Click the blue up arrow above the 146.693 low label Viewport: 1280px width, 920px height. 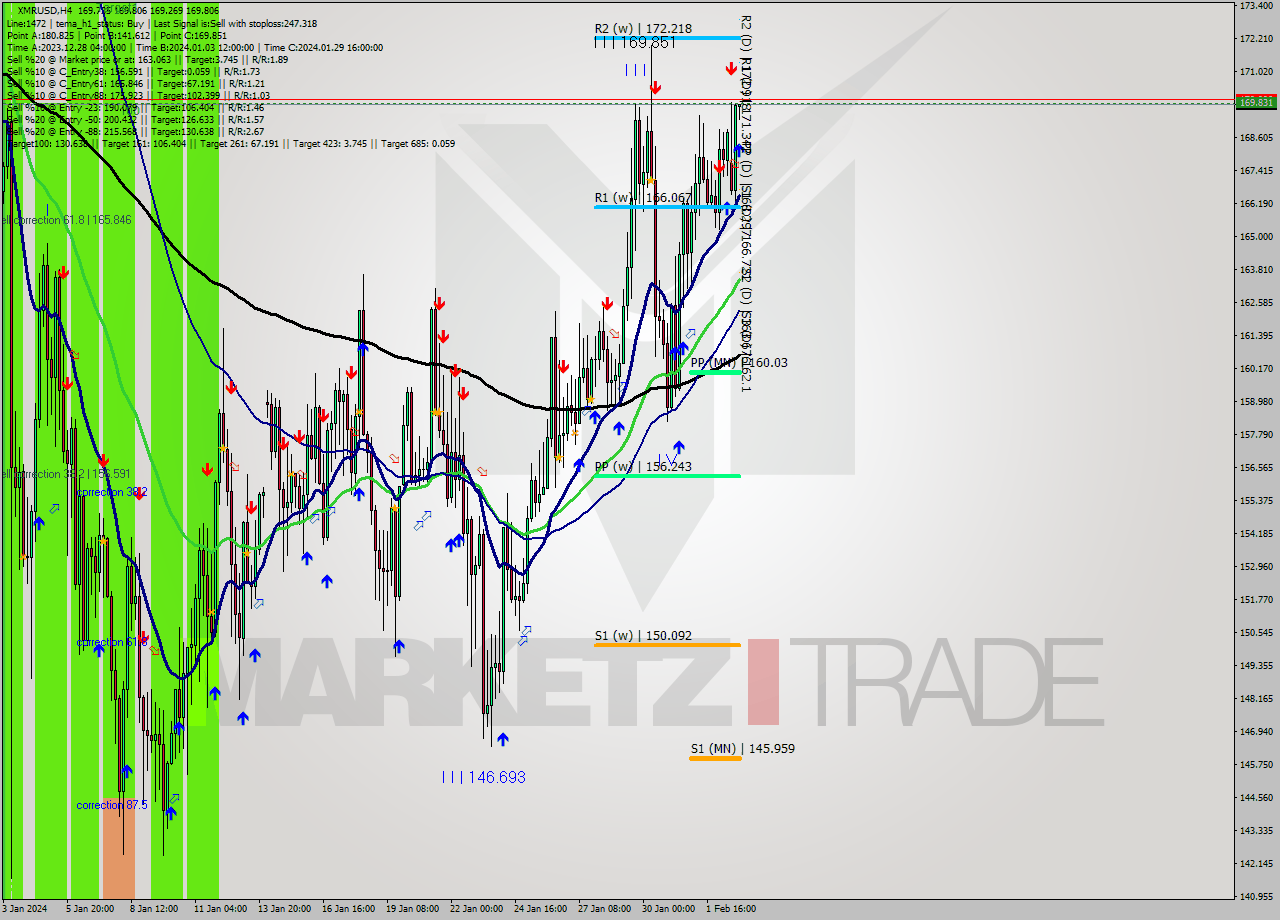click(x=502, y=739)
